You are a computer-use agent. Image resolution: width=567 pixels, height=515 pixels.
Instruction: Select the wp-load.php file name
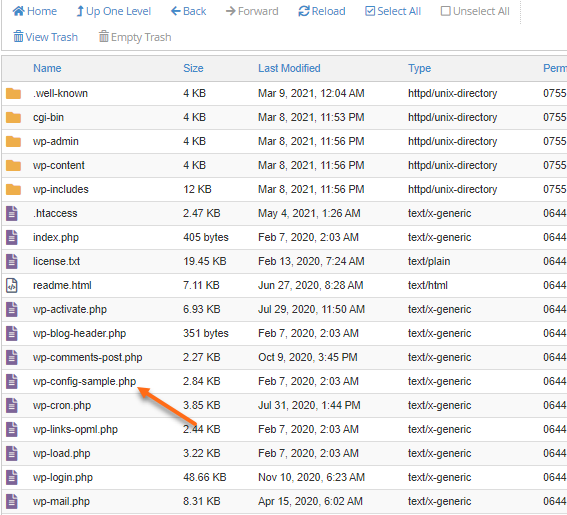(61, 454)
